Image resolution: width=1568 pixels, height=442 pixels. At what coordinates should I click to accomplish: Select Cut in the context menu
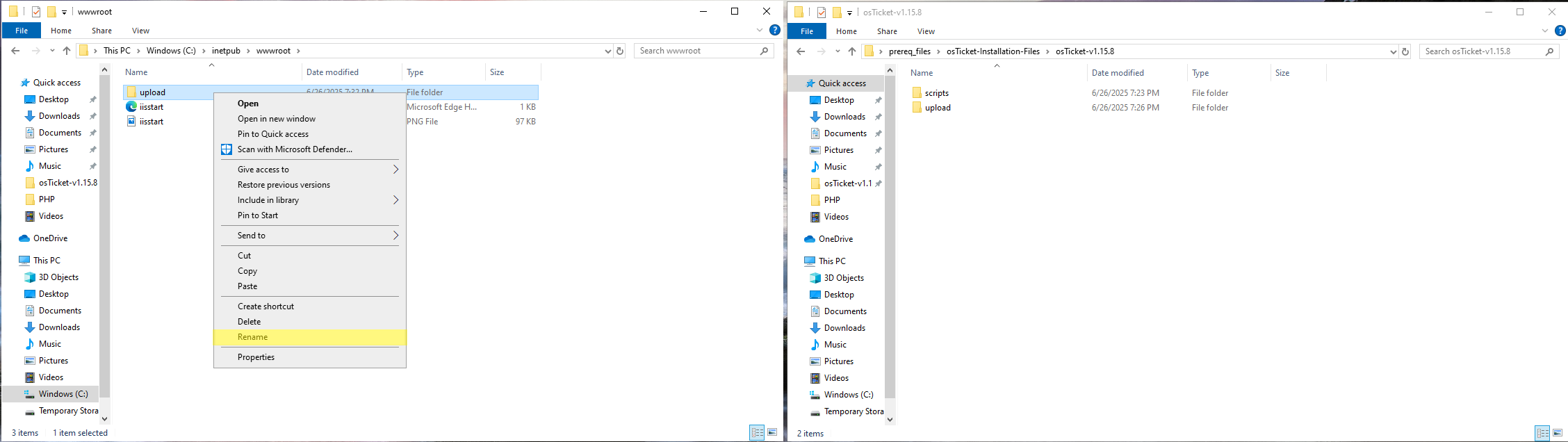pos(310,256)
